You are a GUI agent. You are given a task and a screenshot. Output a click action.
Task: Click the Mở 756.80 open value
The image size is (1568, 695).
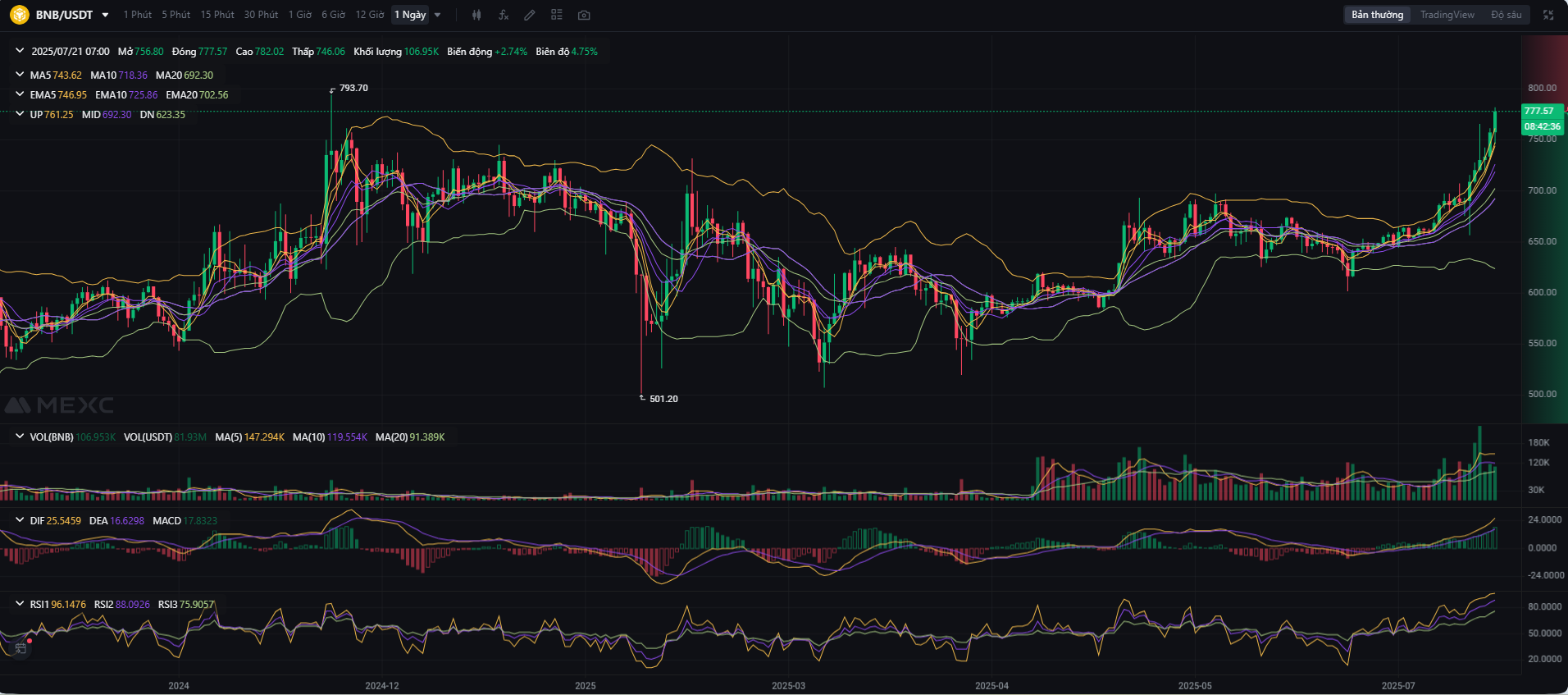pos(140,51)
